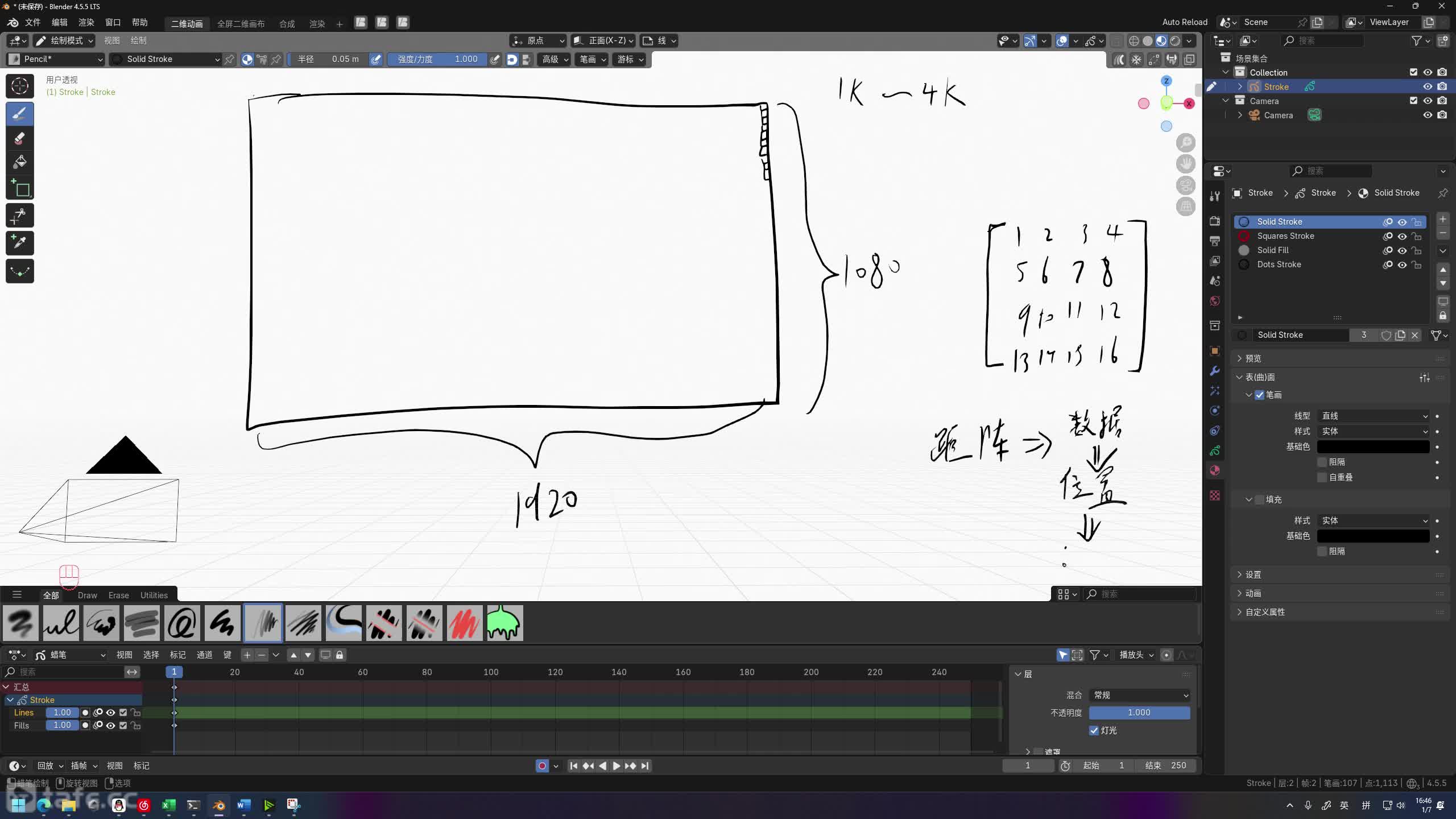Disable the 灯光 checkbox in layer panel
The height and width of the screenshot is (819, 1456).
point(1094,730)
